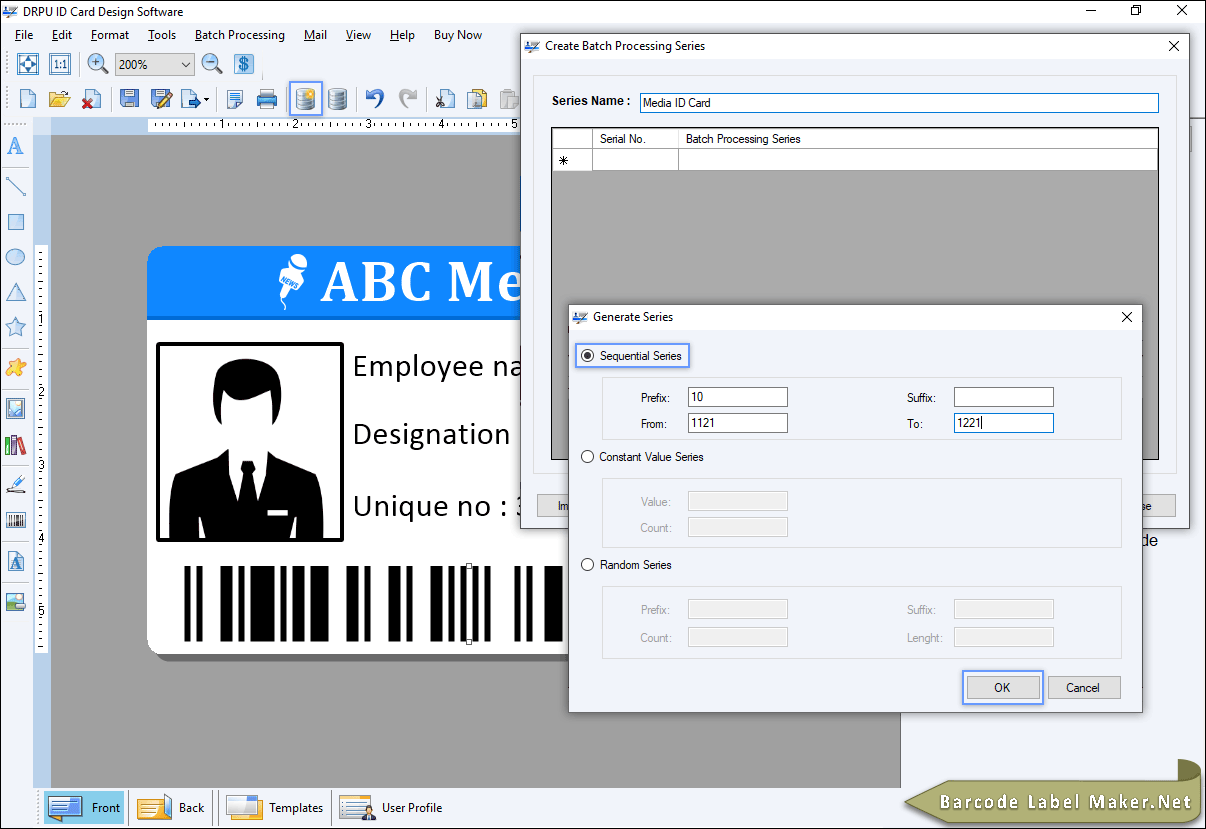
Task: Click the save-as floppy with pencil icon
Action: coord(161,99)
